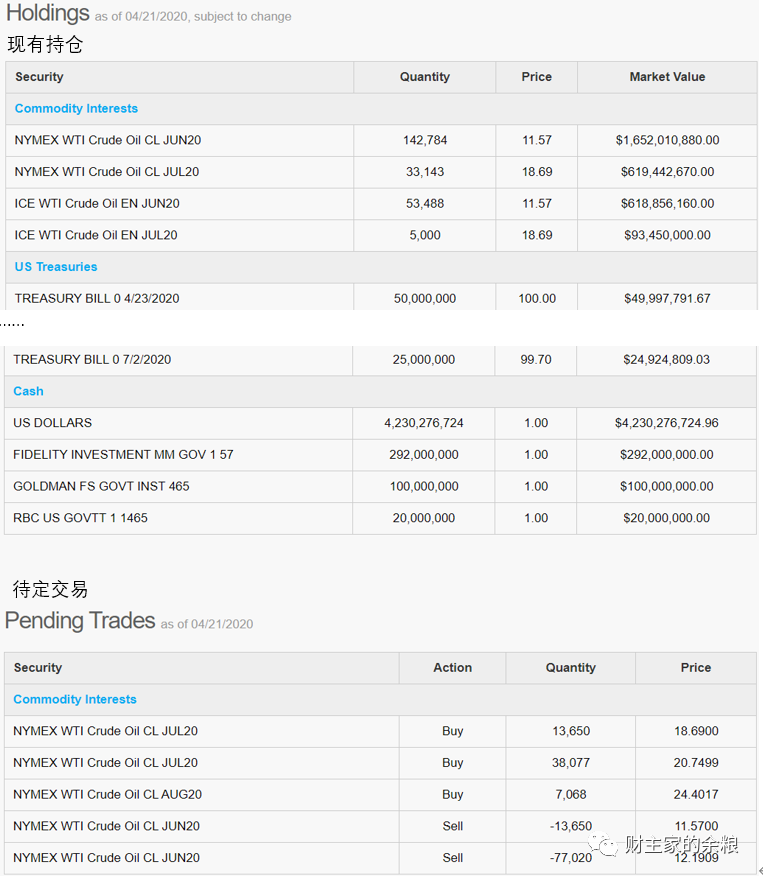
Task: Click TREASURY BILL 0 7/2/2020 entry
Action: point(92,359)
